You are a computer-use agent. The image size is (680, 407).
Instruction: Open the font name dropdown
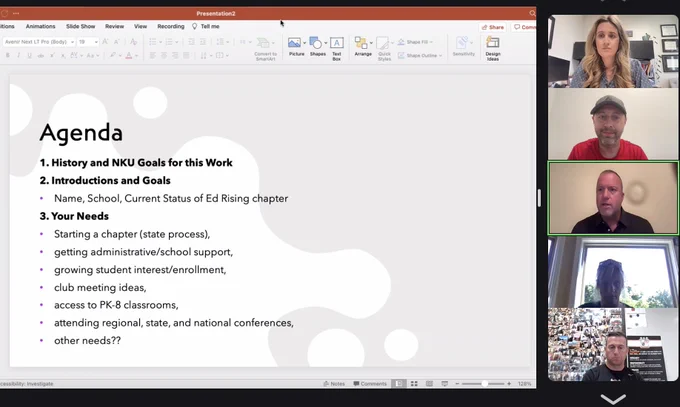click(72, 42)
